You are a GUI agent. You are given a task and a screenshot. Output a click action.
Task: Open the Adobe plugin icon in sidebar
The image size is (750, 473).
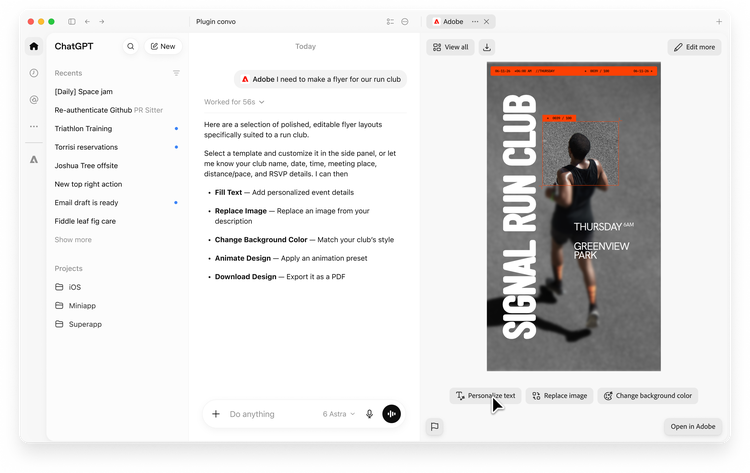(33, 159)
